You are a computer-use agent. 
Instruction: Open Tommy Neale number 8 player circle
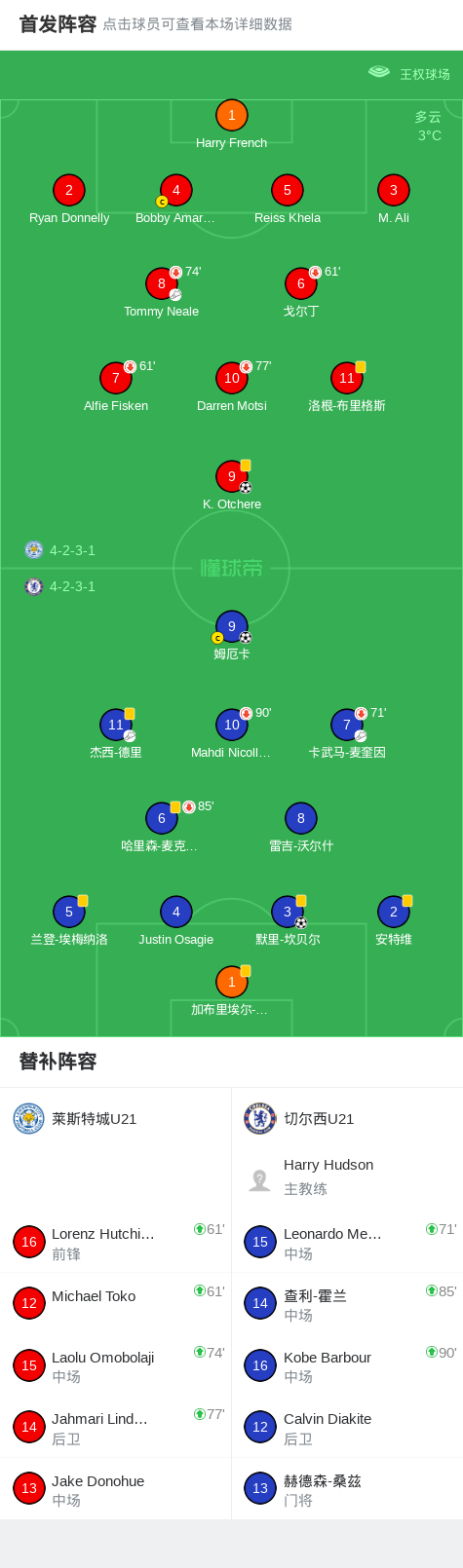[x=162, y=283]
